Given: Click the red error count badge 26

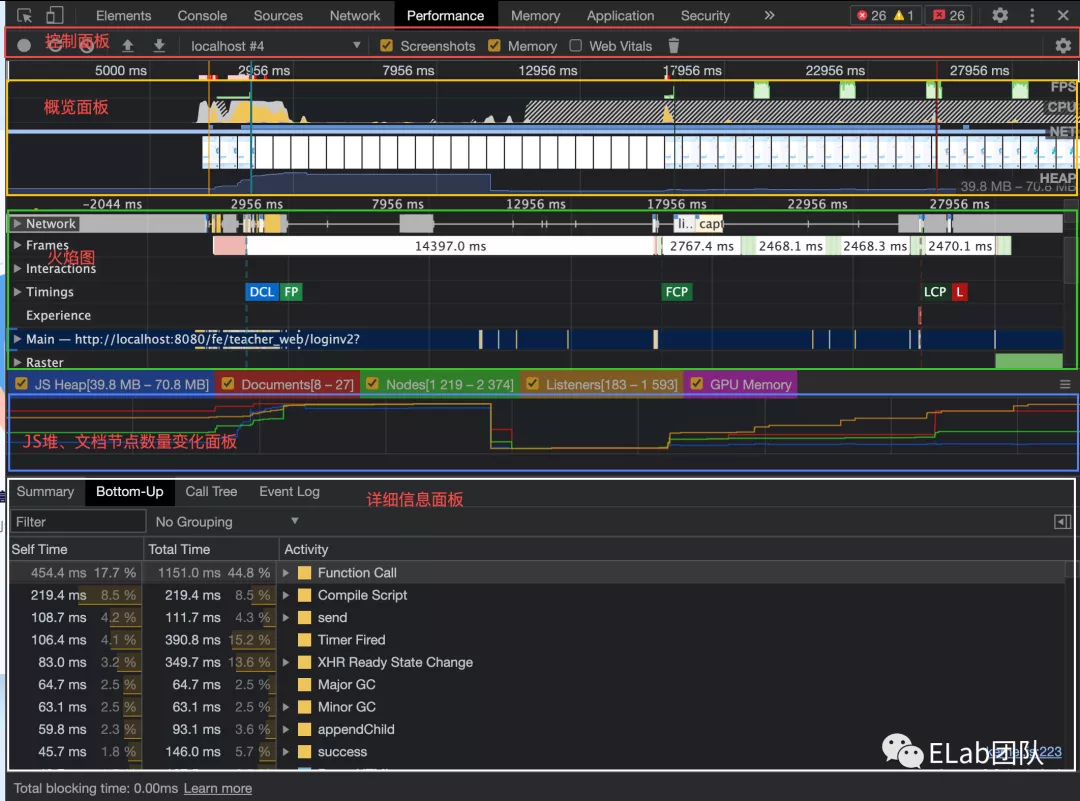Looking at the screenshot, I should [871, 15].
